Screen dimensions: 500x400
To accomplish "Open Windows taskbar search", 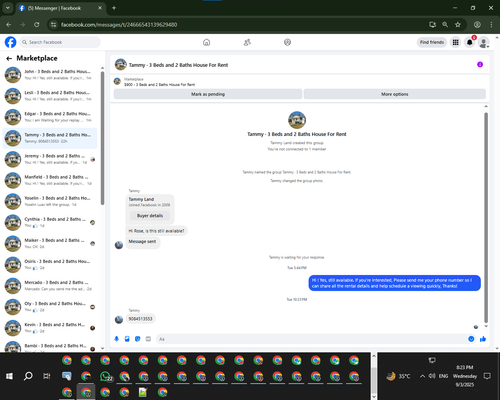I will [x=28, y=376].
